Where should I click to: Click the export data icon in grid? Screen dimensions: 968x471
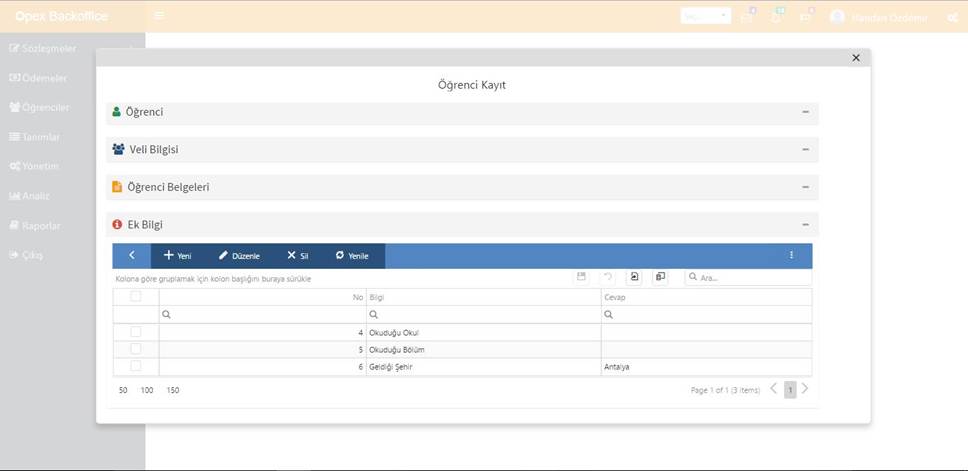click(634, 277)
